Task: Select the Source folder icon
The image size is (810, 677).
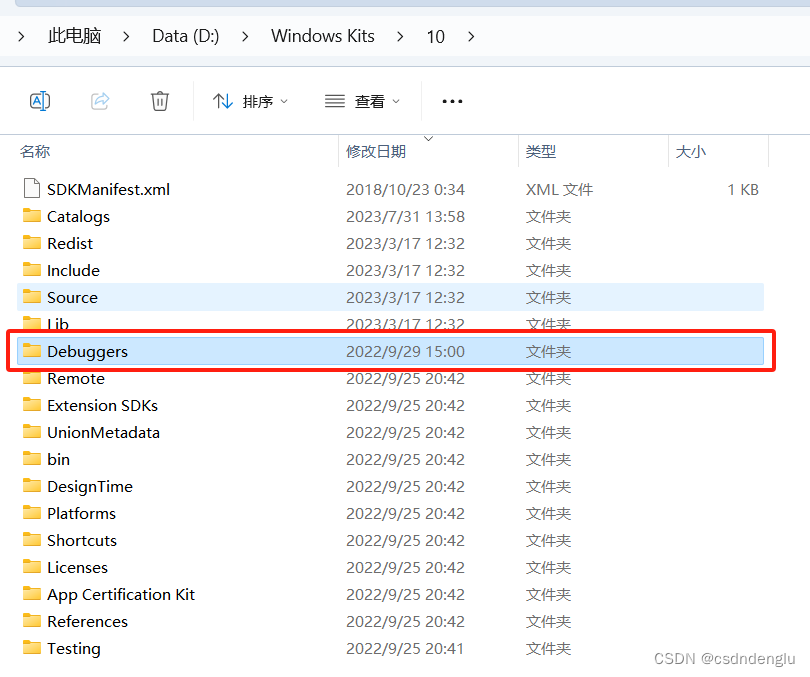Action: click(32, 296)
